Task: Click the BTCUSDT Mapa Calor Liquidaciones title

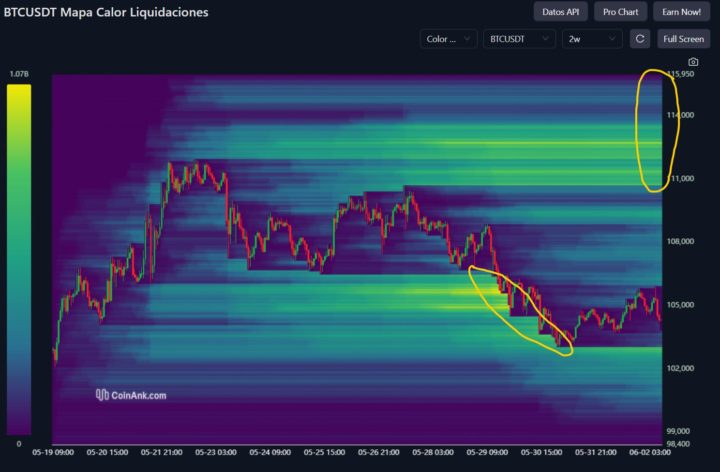Action: coord(106,12)
